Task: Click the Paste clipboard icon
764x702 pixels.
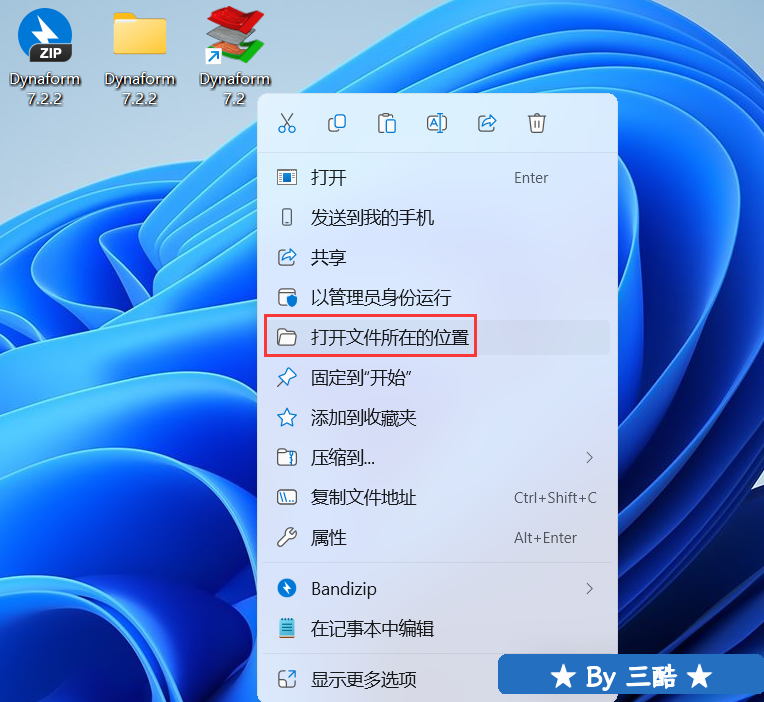Action: [x=387, y=123]
